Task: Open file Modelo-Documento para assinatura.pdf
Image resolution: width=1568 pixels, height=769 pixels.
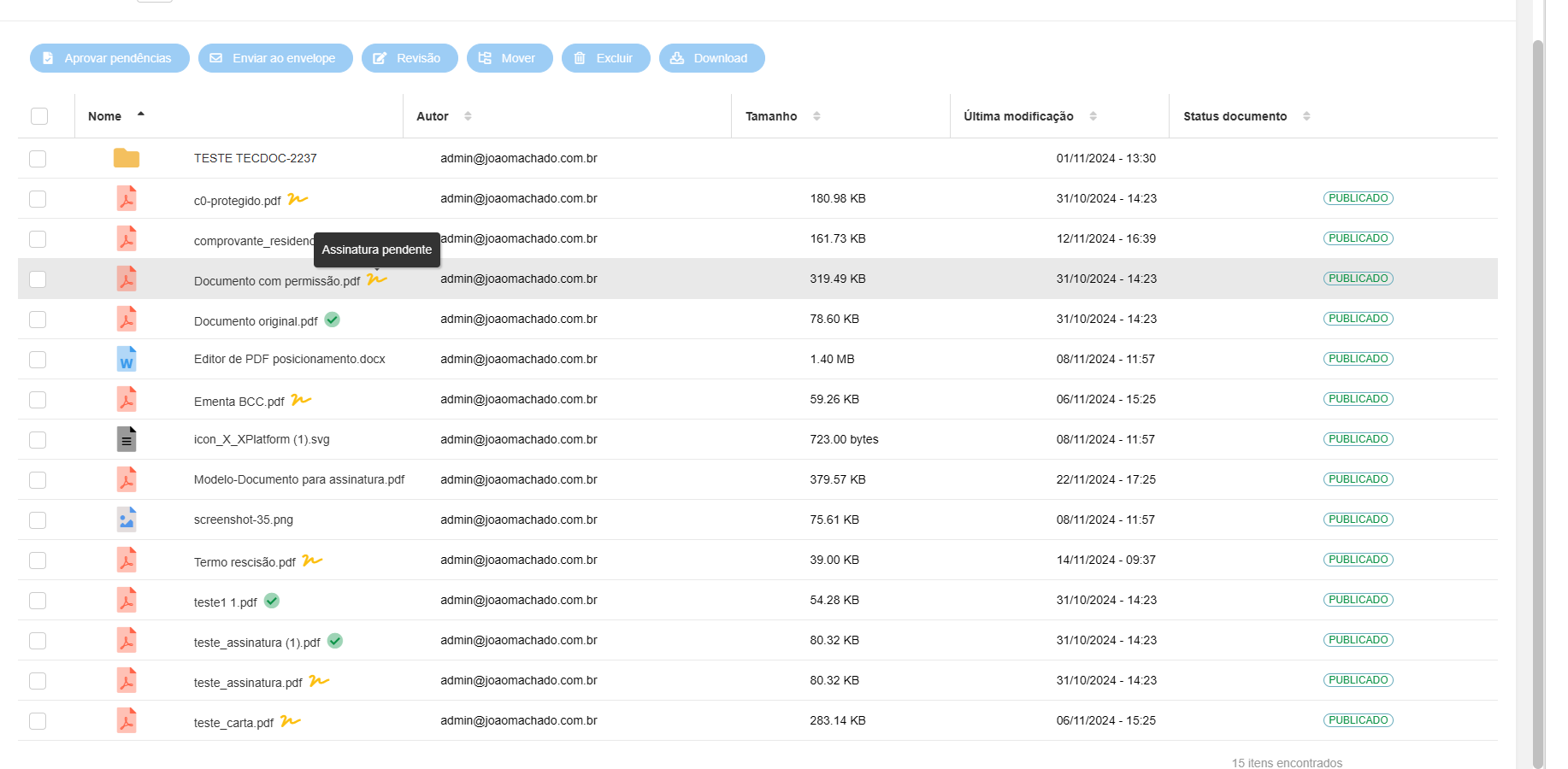Action: point(299,479)
